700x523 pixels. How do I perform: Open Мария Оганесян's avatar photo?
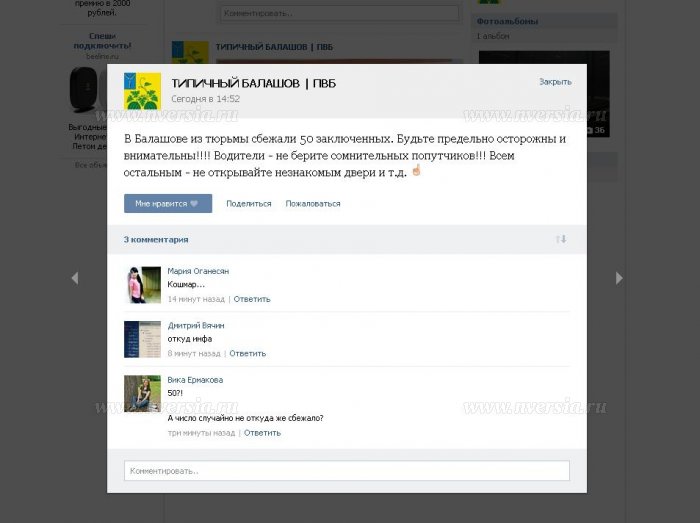tap(142, 285)
